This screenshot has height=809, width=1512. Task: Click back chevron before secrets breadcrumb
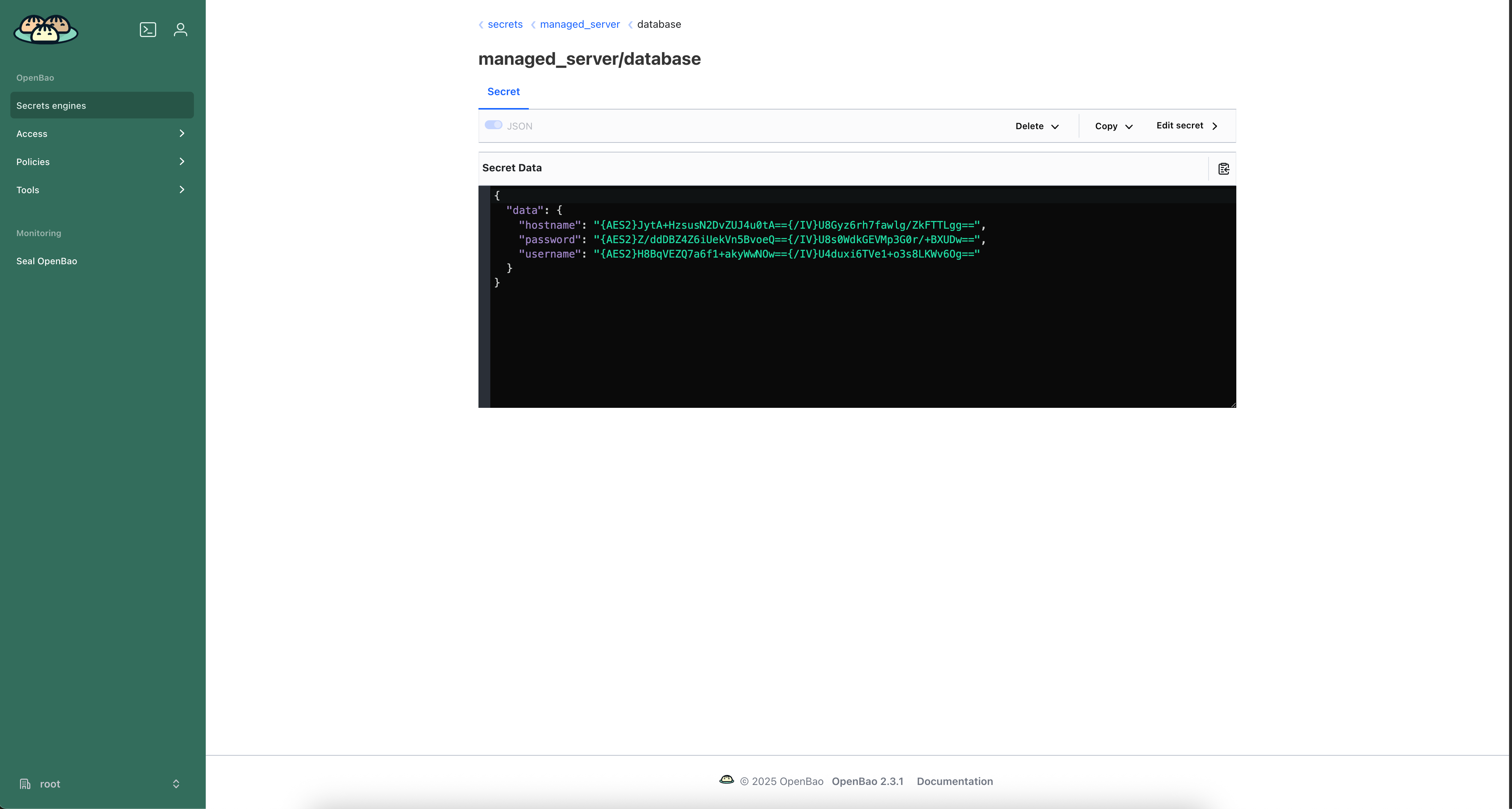pyautogui.click(x=481, y=25)
